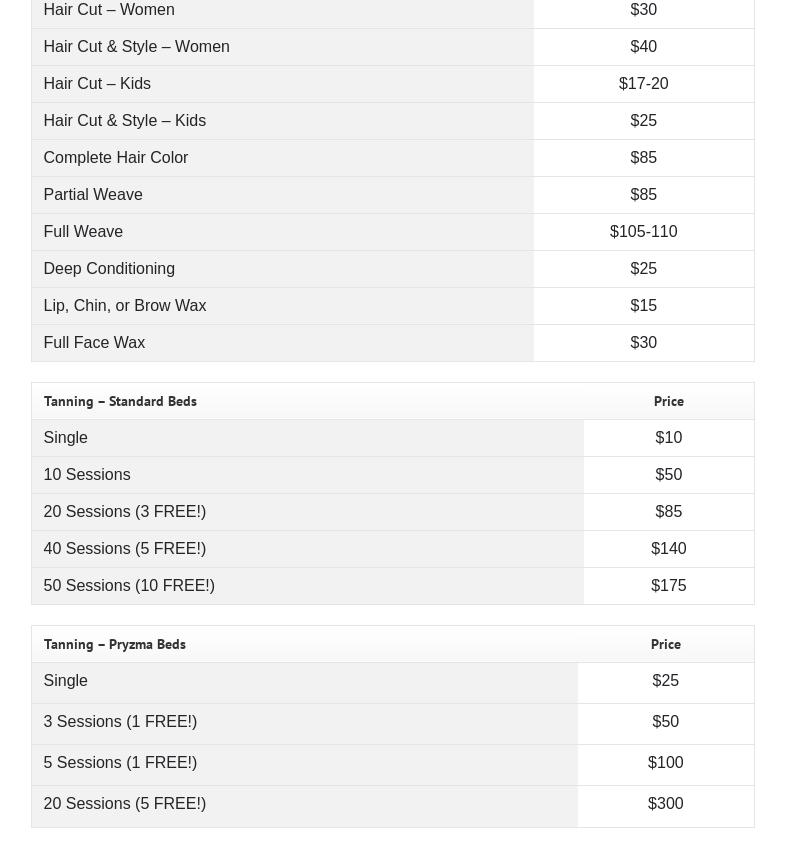Viewport: 785px width, 859px height.
Task: Click the Hair Cut – Women row label
Action: pyautogui.click(x=109, y=10)
